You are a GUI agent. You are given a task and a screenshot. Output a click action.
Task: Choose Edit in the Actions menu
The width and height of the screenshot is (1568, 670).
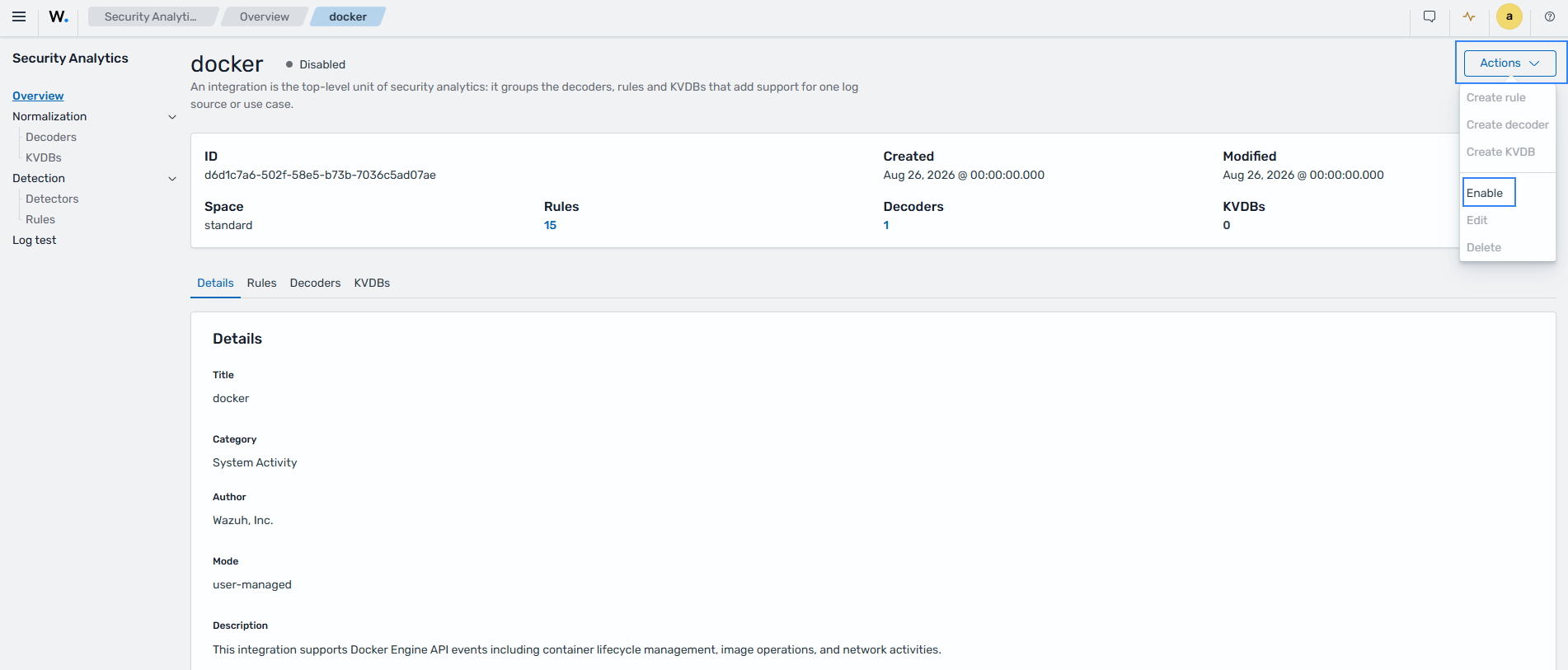tap(1476, 220)
